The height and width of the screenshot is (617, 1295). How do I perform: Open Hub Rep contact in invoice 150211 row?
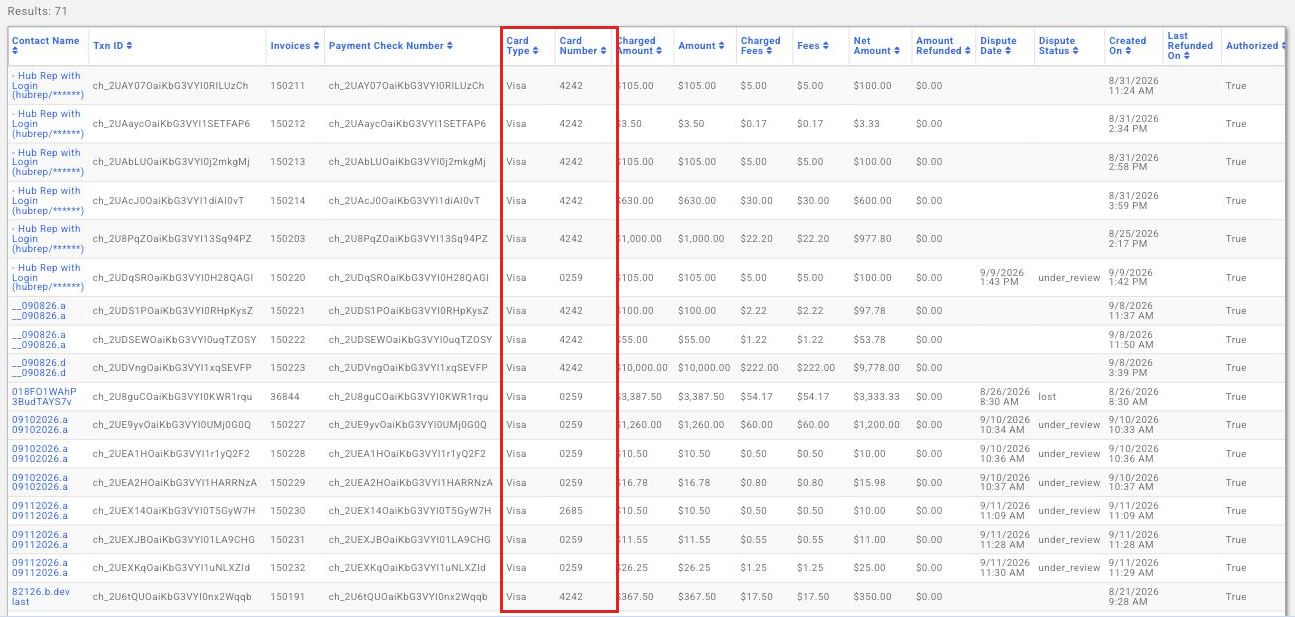46,86
